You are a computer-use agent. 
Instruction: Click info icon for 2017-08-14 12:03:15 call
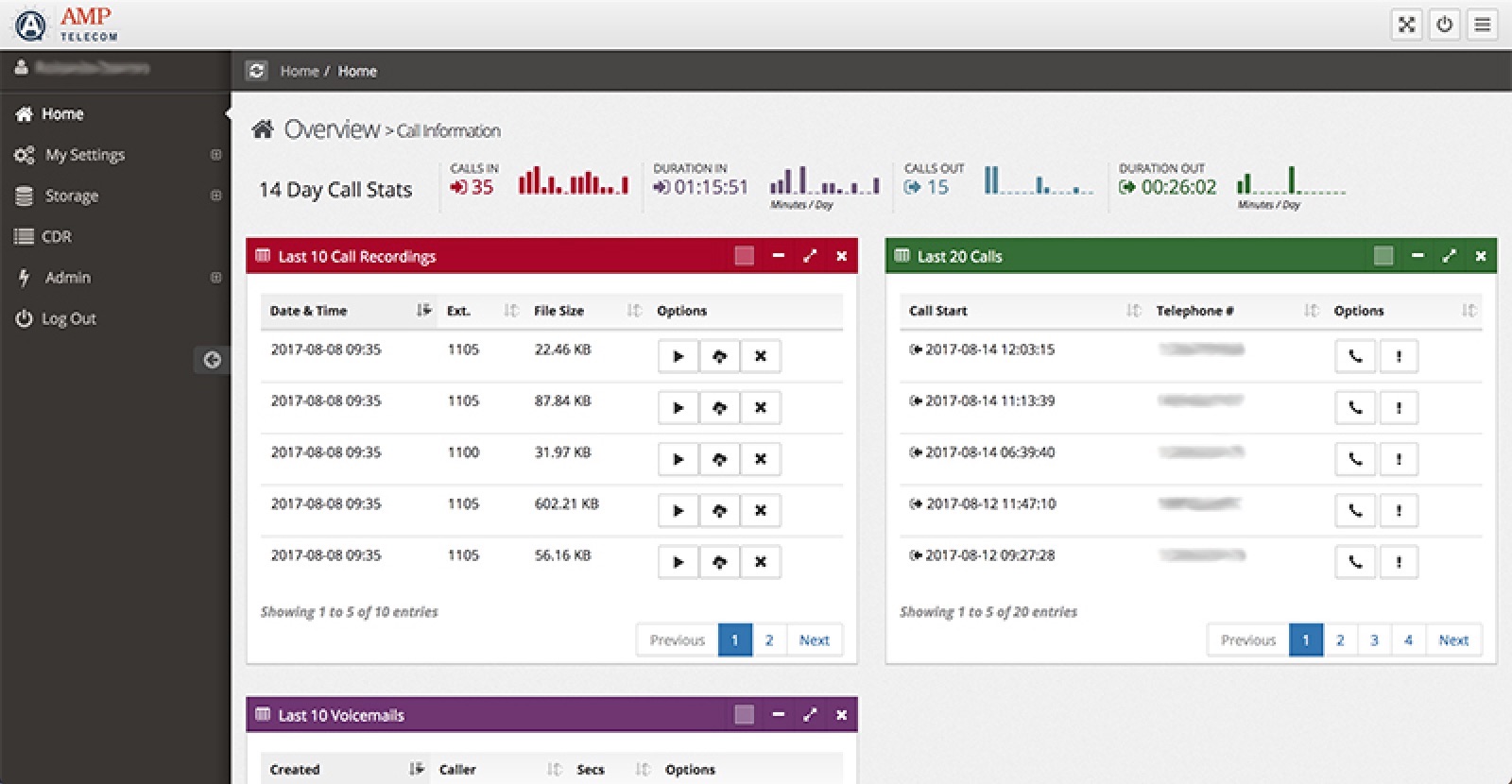(x=1399, y=356)
